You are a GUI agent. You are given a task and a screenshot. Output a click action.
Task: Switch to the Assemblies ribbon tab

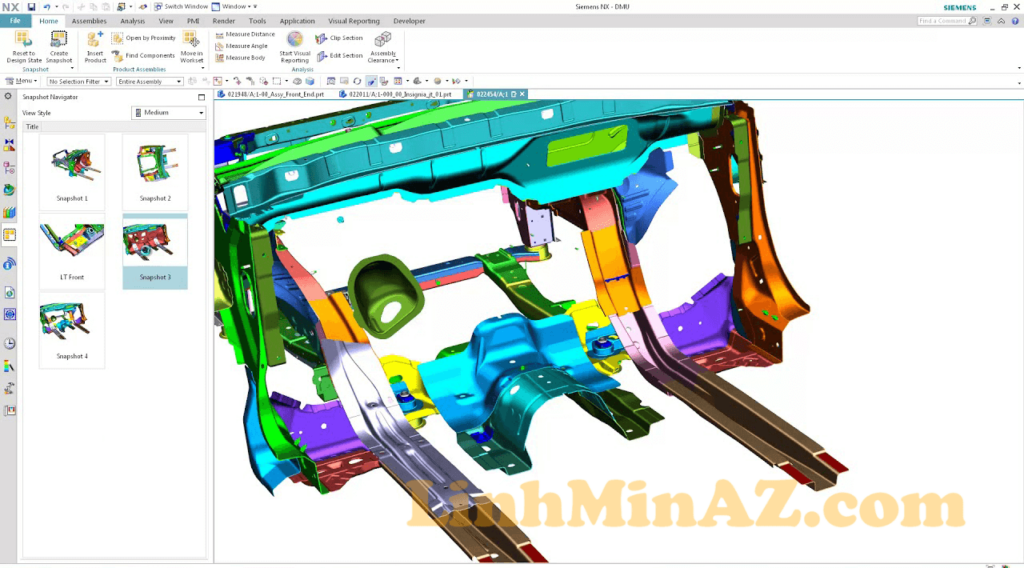[x=89, y=21]
